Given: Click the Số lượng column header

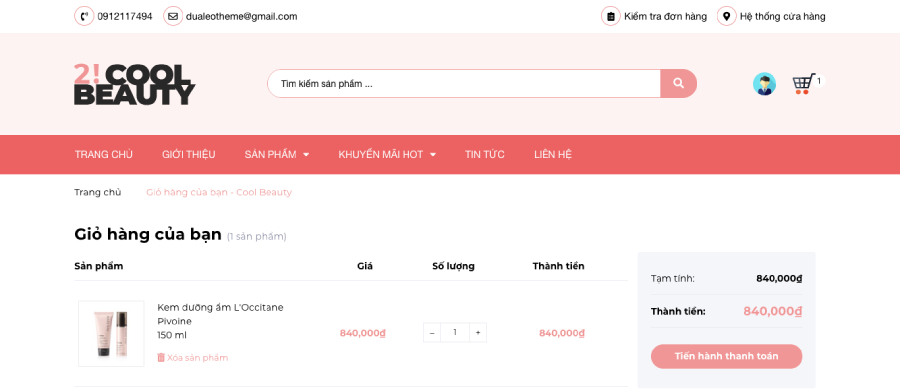Looking at the screenshot, I should (x=453, y=266).
